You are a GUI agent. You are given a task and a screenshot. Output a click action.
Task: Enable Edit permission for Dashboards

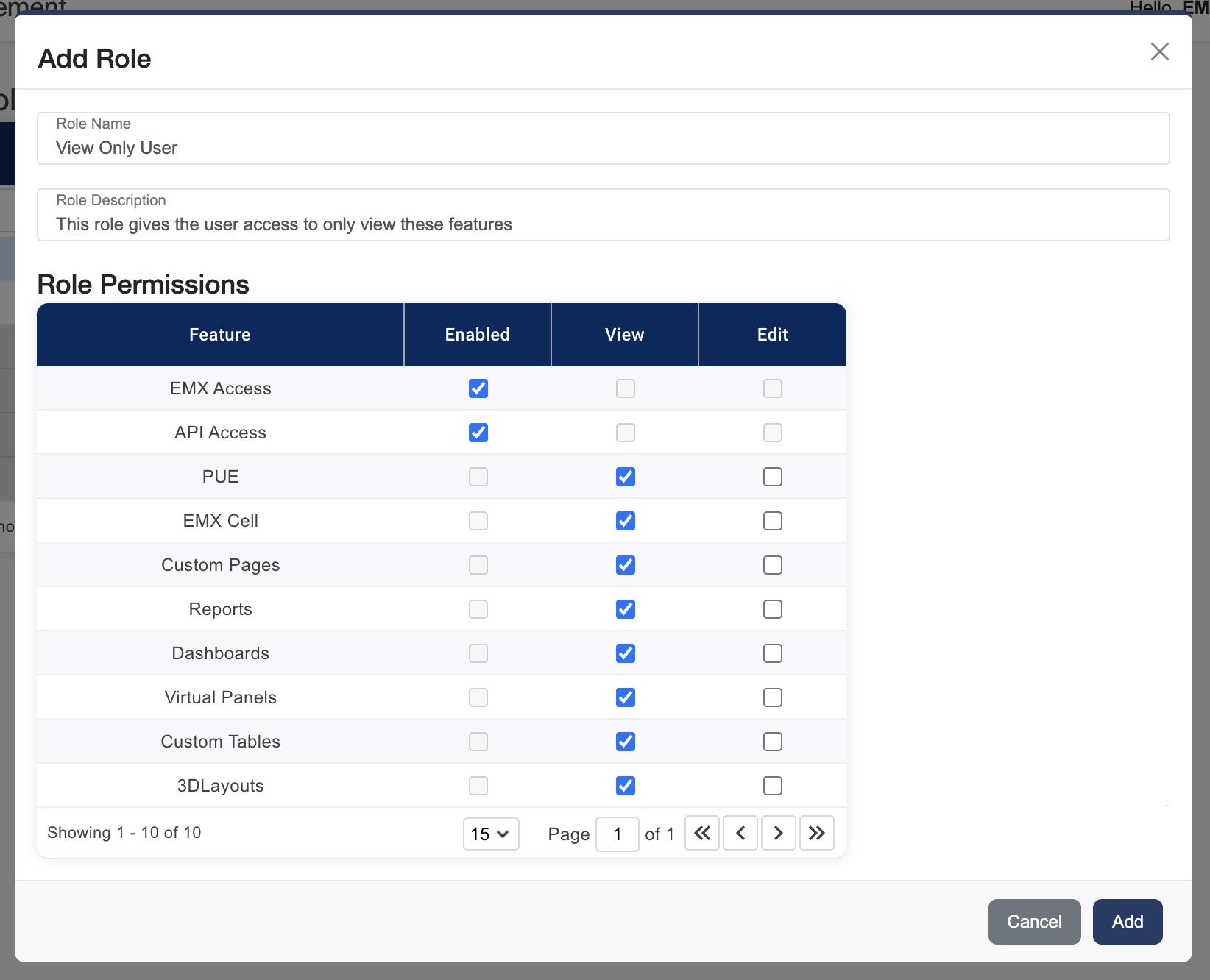[773, 653]
